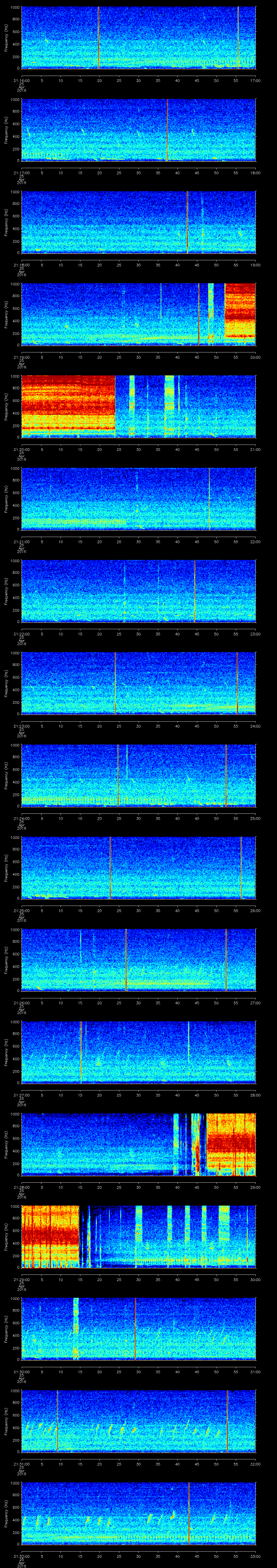Screen dimensions: 277x1568
Task: Choose the spectrogram panel starting at 21:31:00
Action: 139,1421
